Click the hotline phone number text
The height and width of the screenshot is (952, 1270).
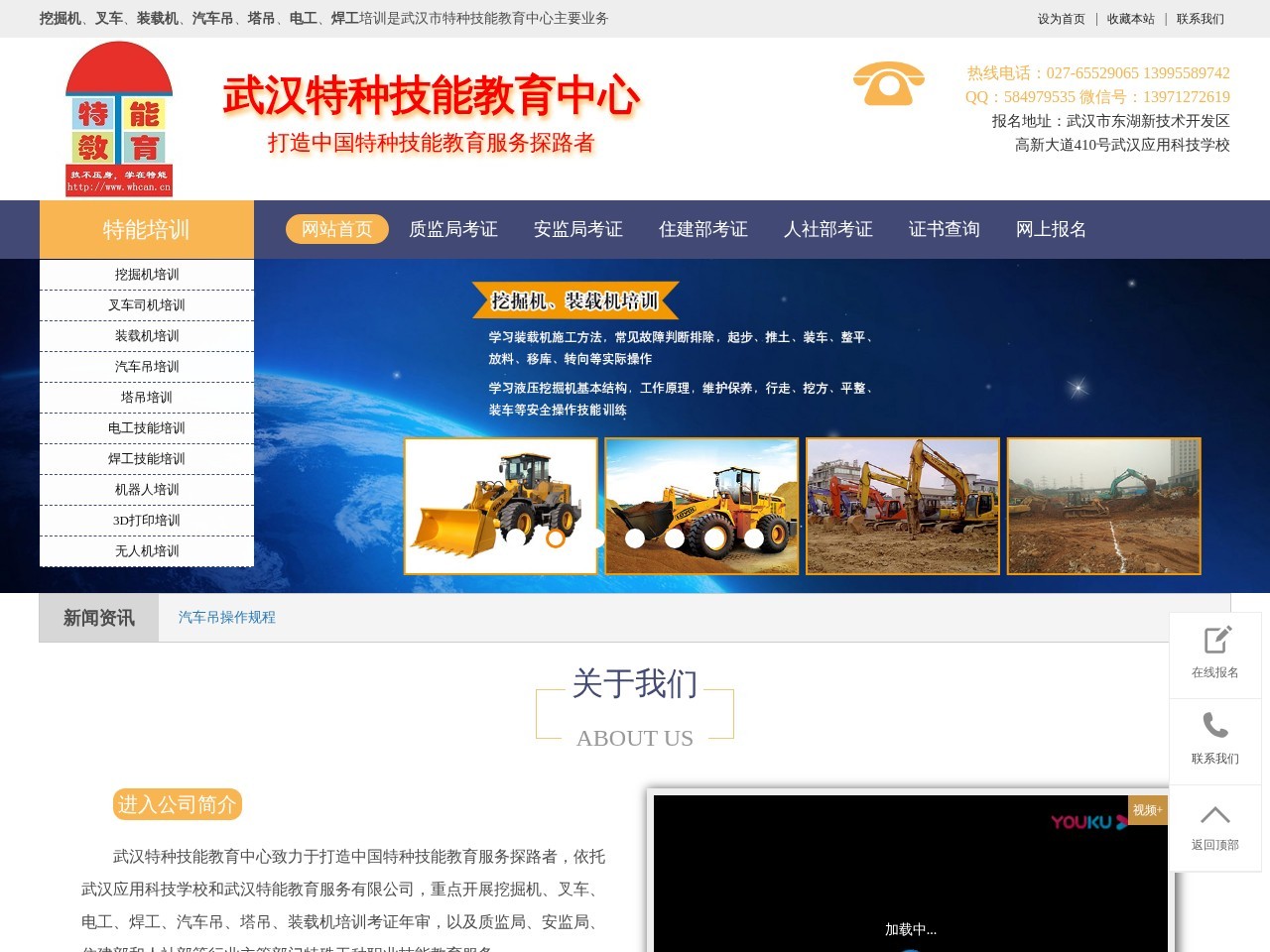coord(1098,73)
